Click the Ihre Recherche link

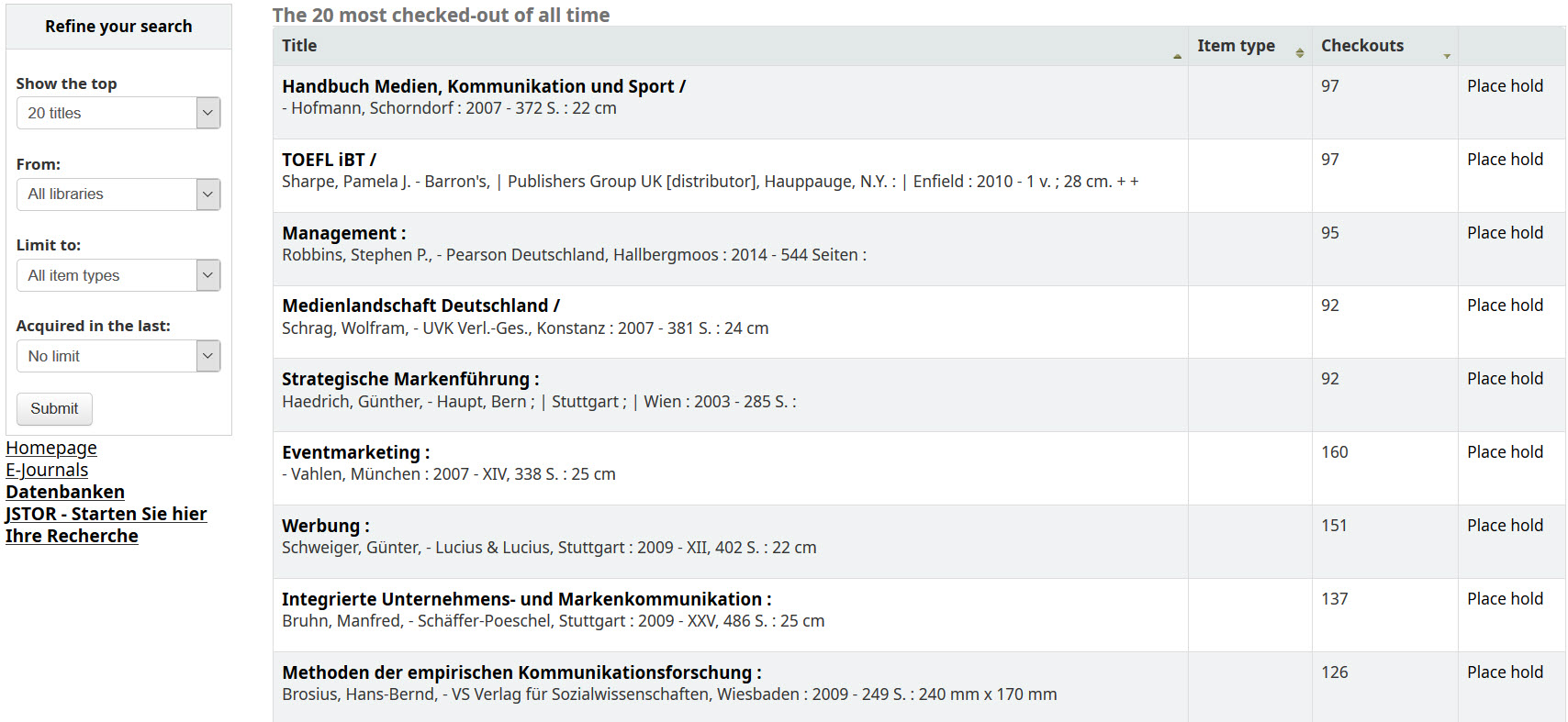pos(72,536)
